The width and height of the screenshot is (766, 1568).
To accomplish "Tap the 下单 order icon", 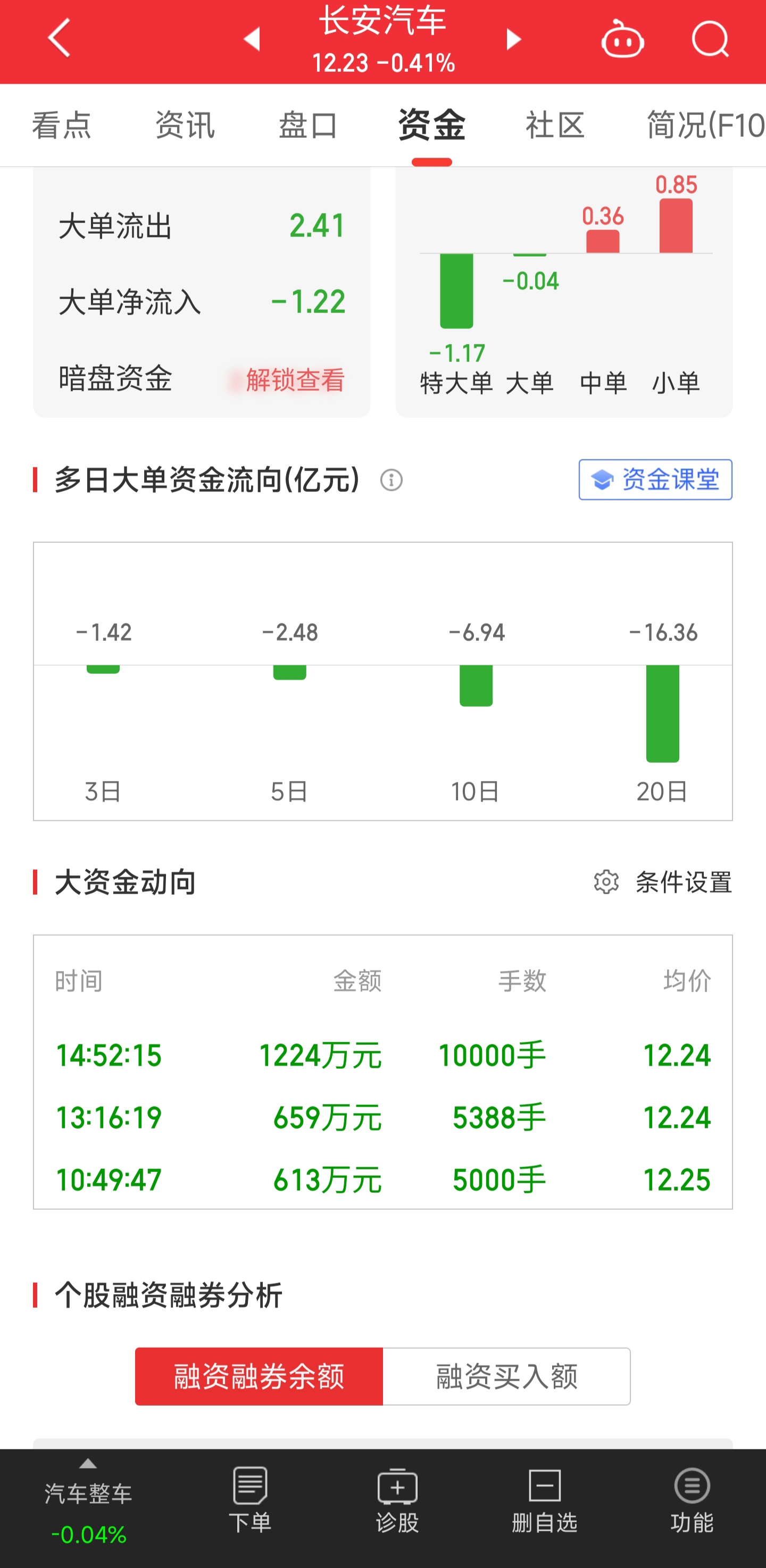I will [250, 1485].
